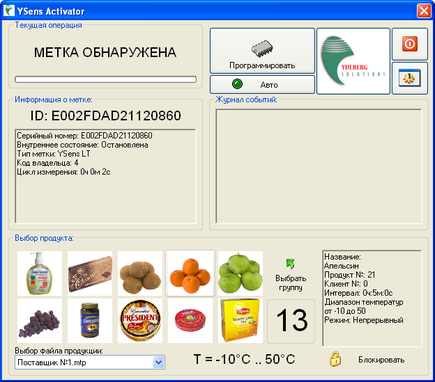
Task: Click the Блокировать label text
Action: pyautogui.click(x=381, y=360)
